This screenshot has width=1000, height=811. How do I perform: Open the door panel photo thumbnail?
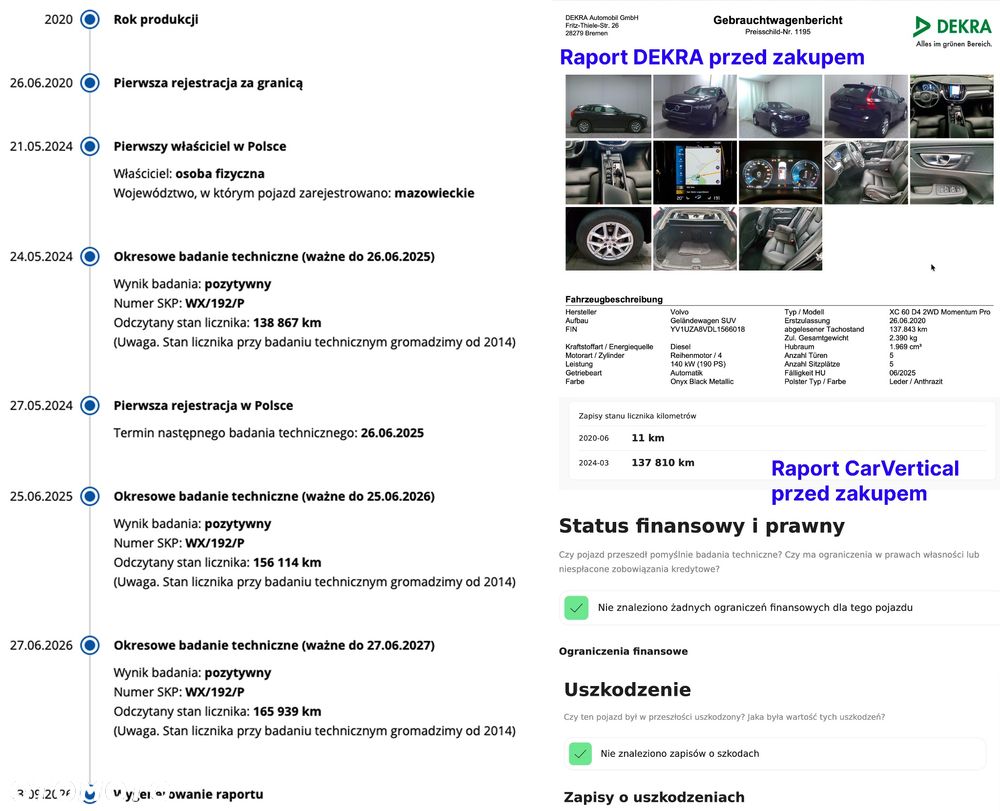click(952, 172)
